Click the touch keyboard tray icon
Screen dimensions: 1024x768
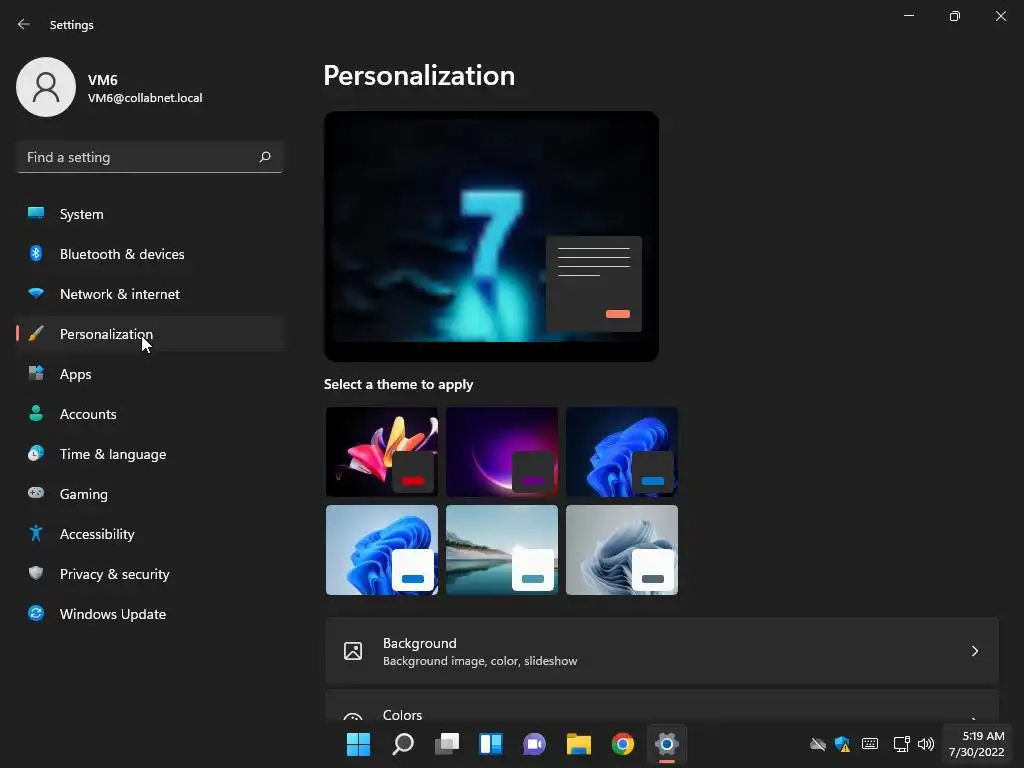click(870, 744)
